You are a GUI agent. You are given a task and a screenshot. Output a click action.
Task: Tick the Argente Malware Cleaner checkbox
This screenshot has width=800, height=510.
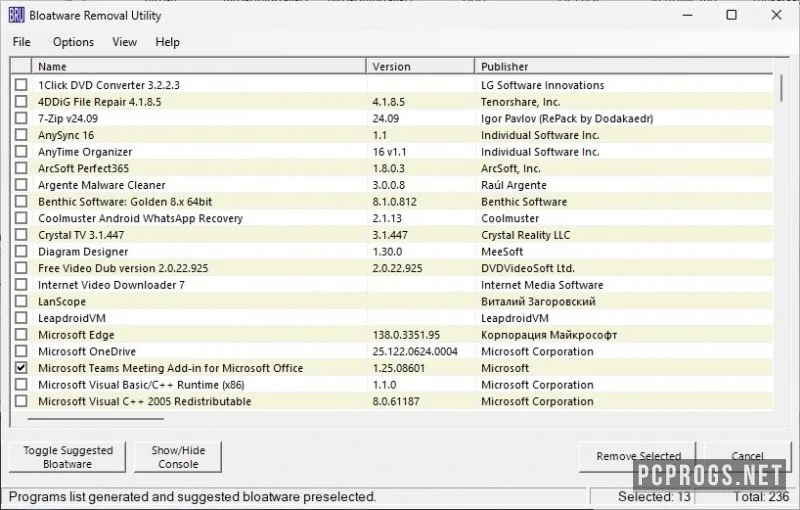[x=21, y=185]
